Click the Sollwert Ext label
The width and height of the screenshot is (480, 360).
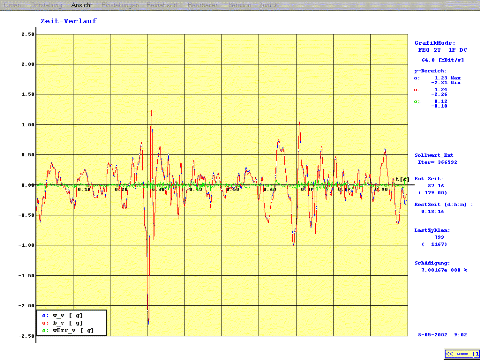[434, 155]
